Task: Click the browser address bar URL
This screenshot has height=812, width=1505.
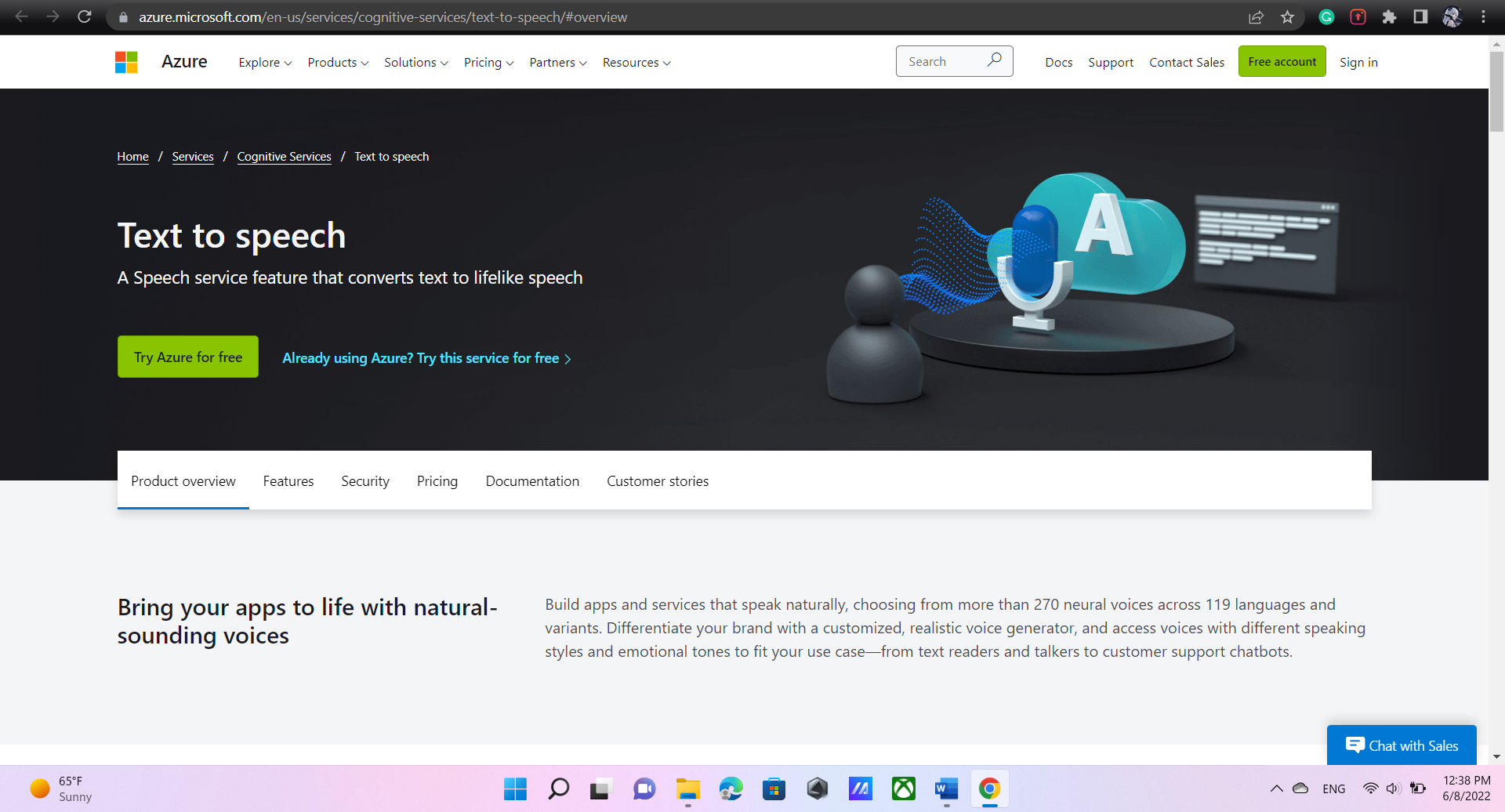Action: [383, 17]
